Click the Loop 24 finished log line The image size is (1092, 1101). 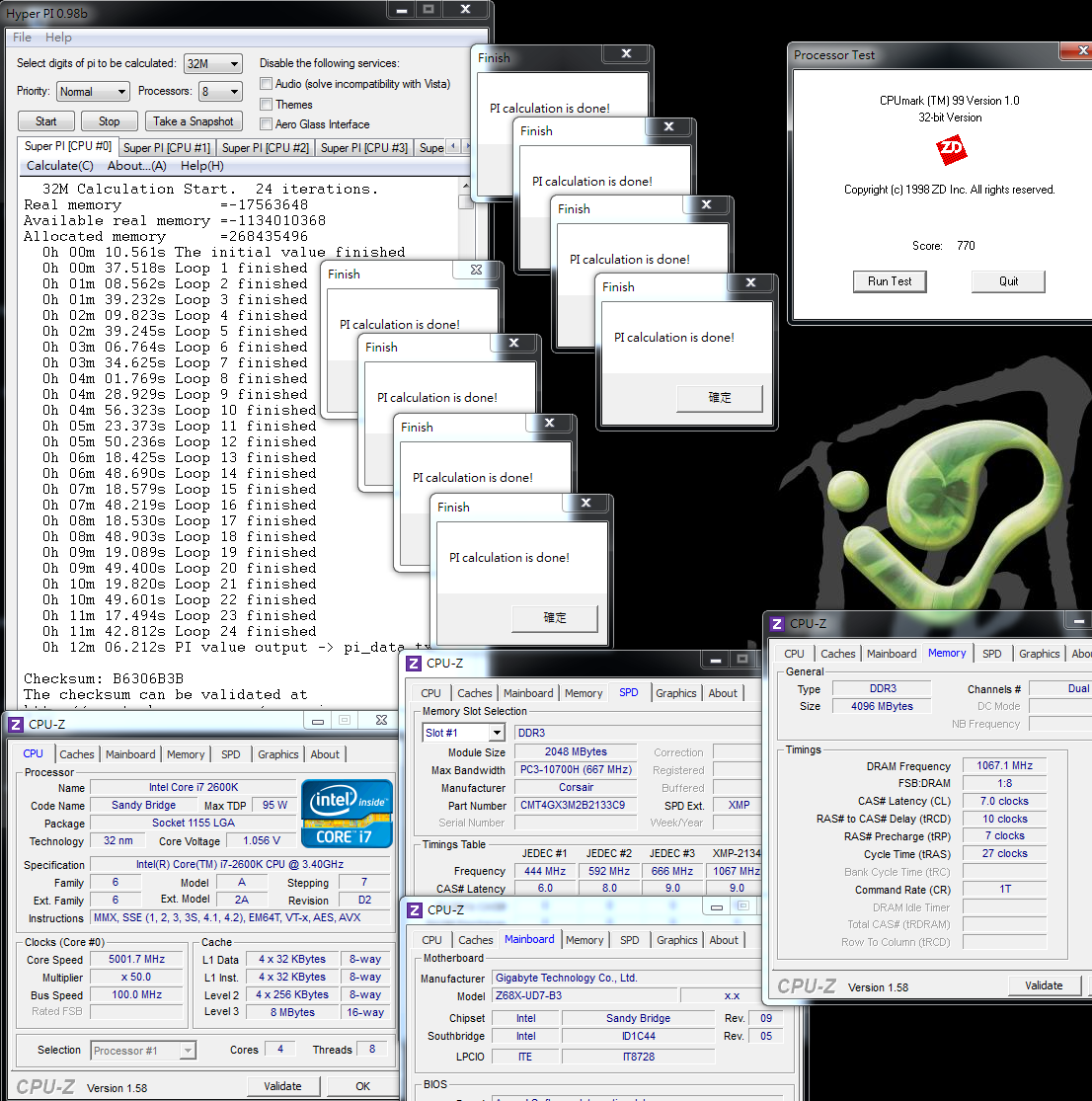[x=179, y=631]
